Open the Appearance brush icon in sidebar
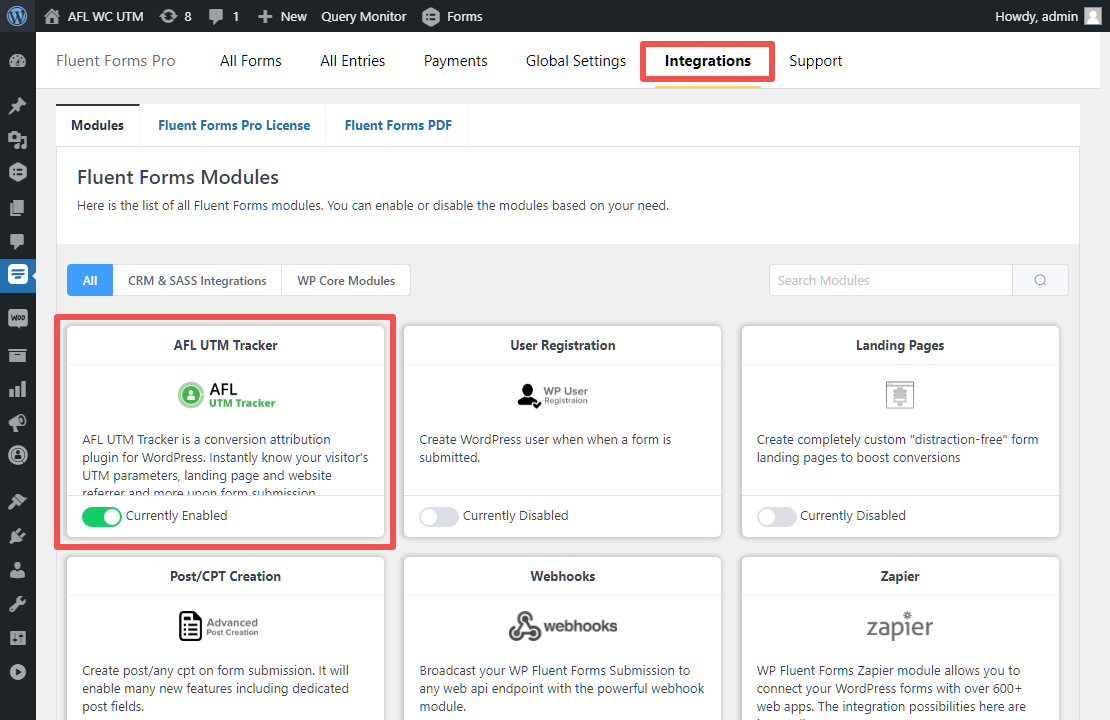The image size is (1110, 720). click(x=18, y=502)
